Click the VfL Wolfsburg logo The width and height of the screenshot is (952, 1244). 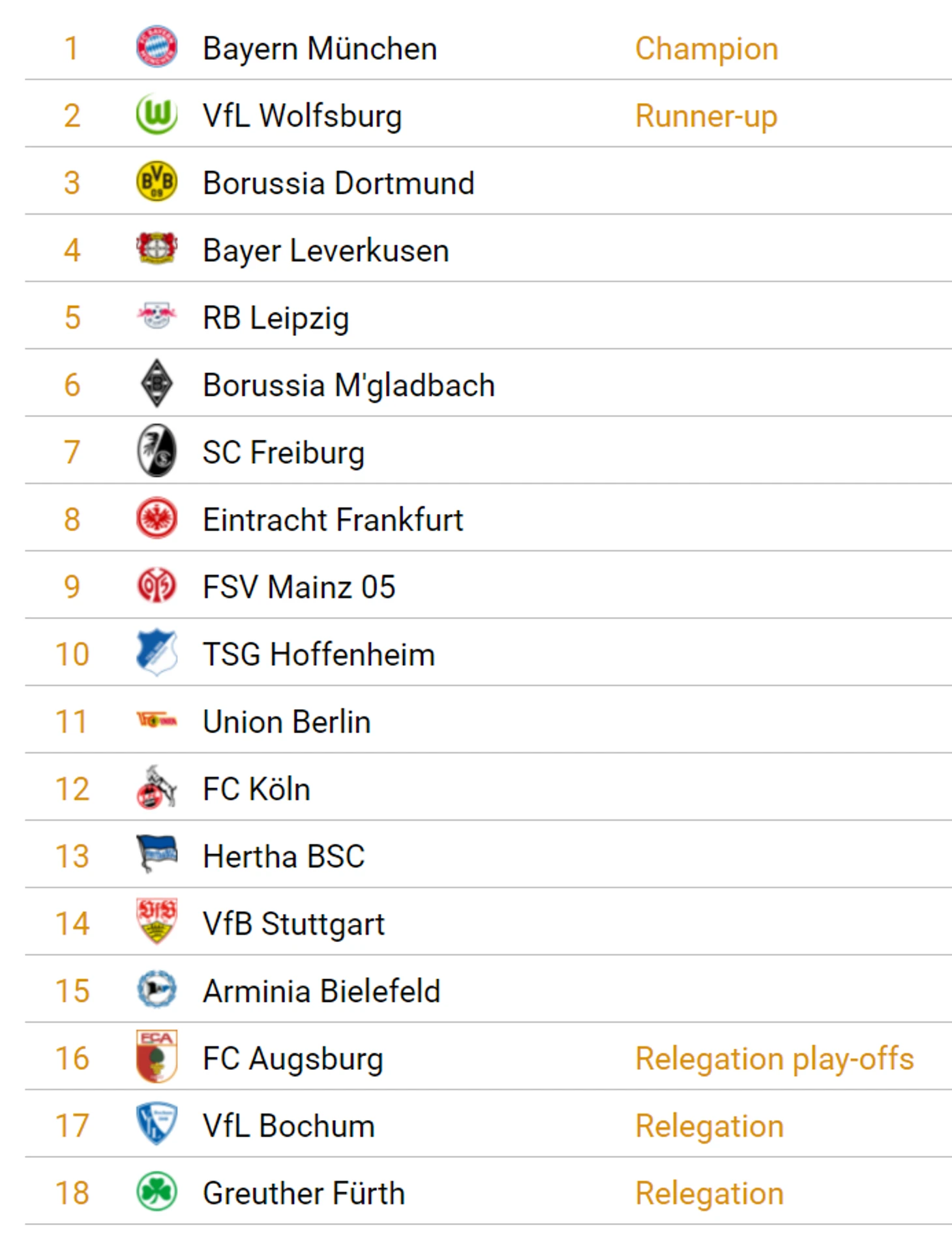pyautogui.click(x=156, y=115)
